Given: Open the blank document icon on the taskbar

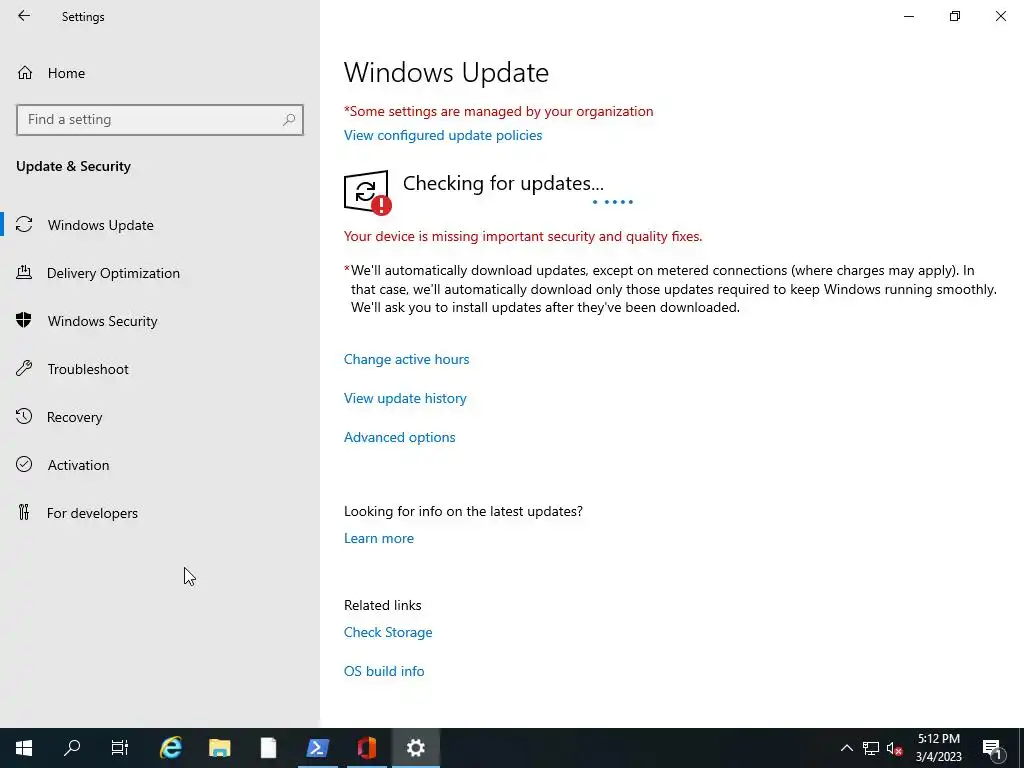Looking at the screenshot, I should pos(268,748).
